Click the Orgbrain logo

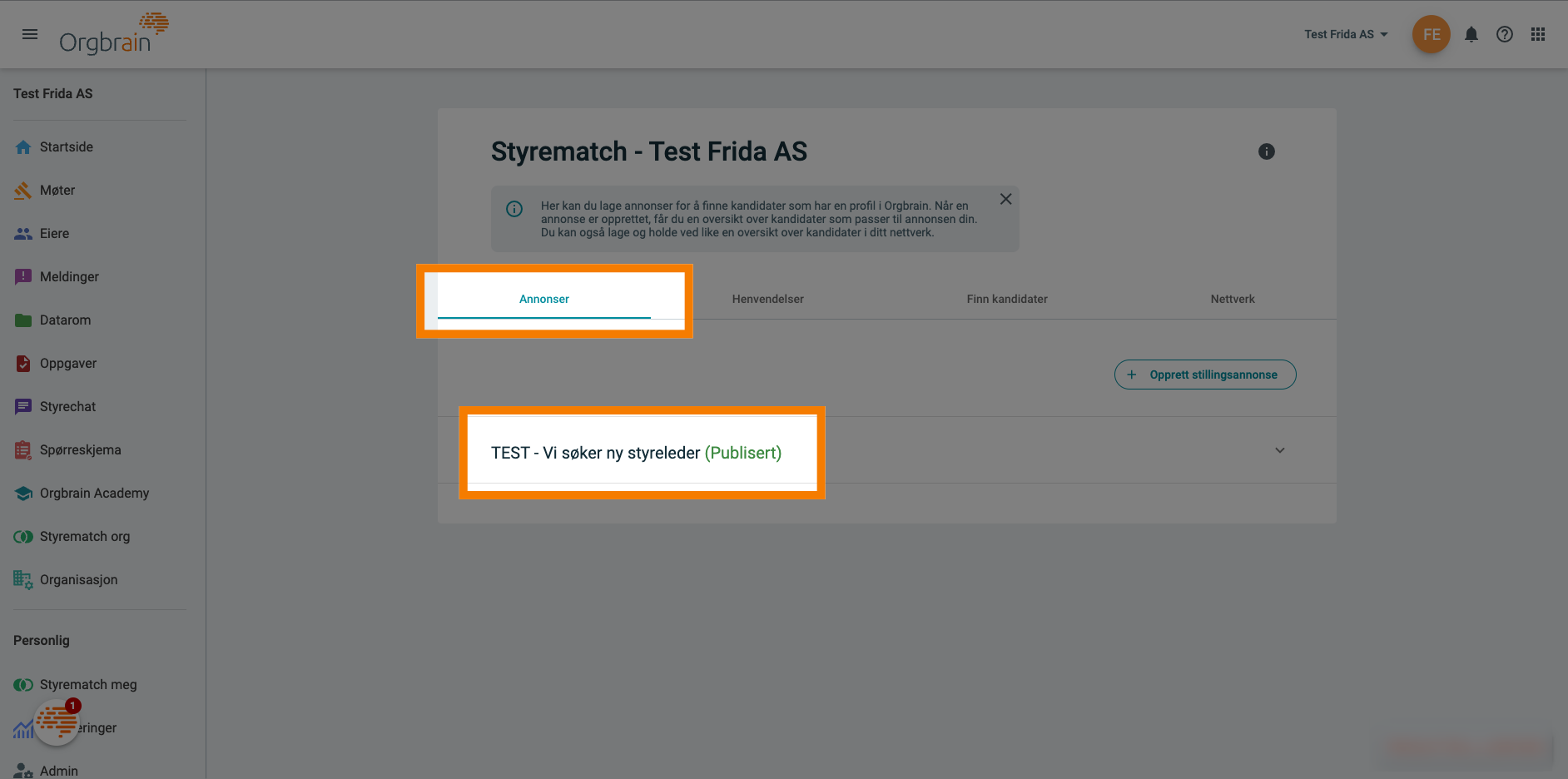pos(114,34)
